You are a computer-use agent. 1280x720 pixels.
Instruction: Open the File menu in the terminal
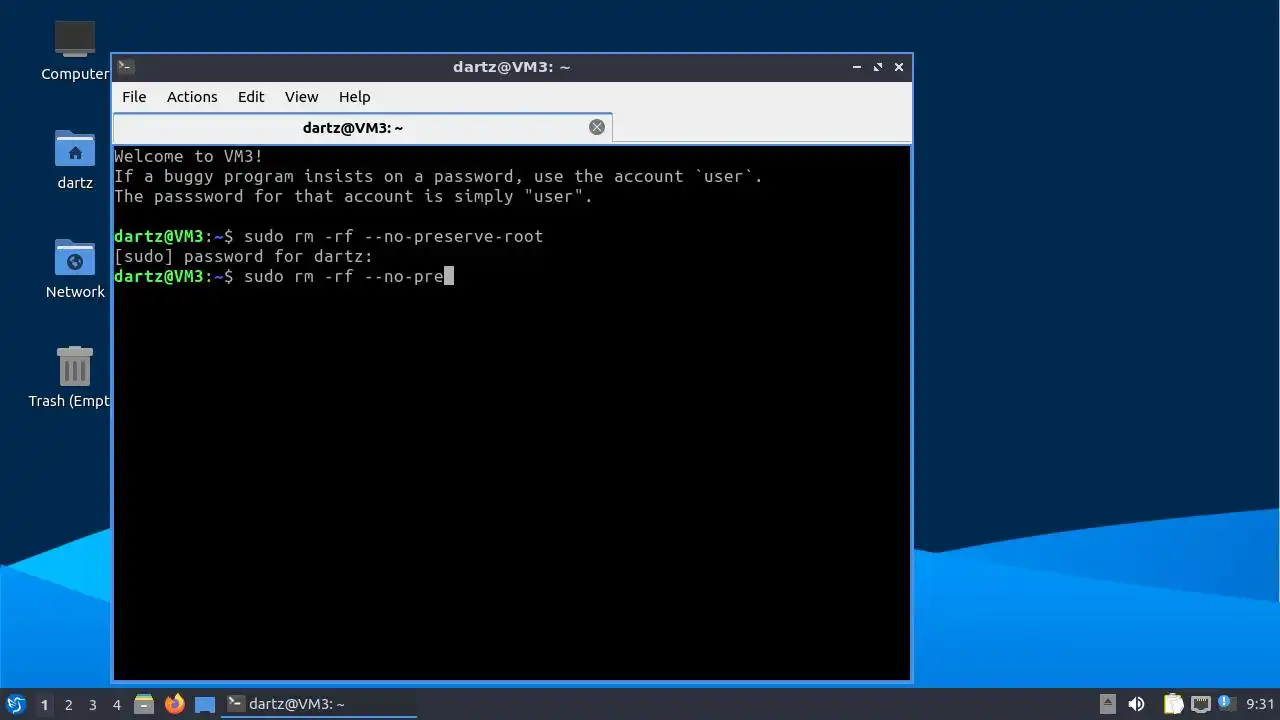click(134, 97)
